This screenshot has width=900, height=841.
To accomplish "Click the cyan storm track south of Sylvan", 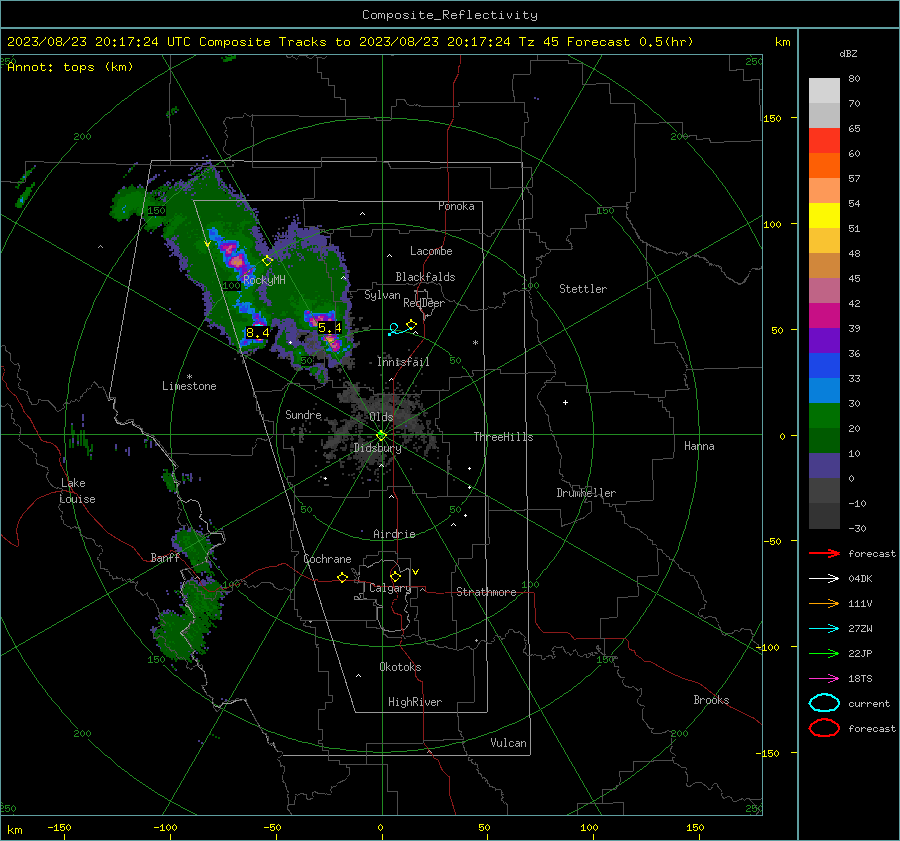I will (400, 329).
